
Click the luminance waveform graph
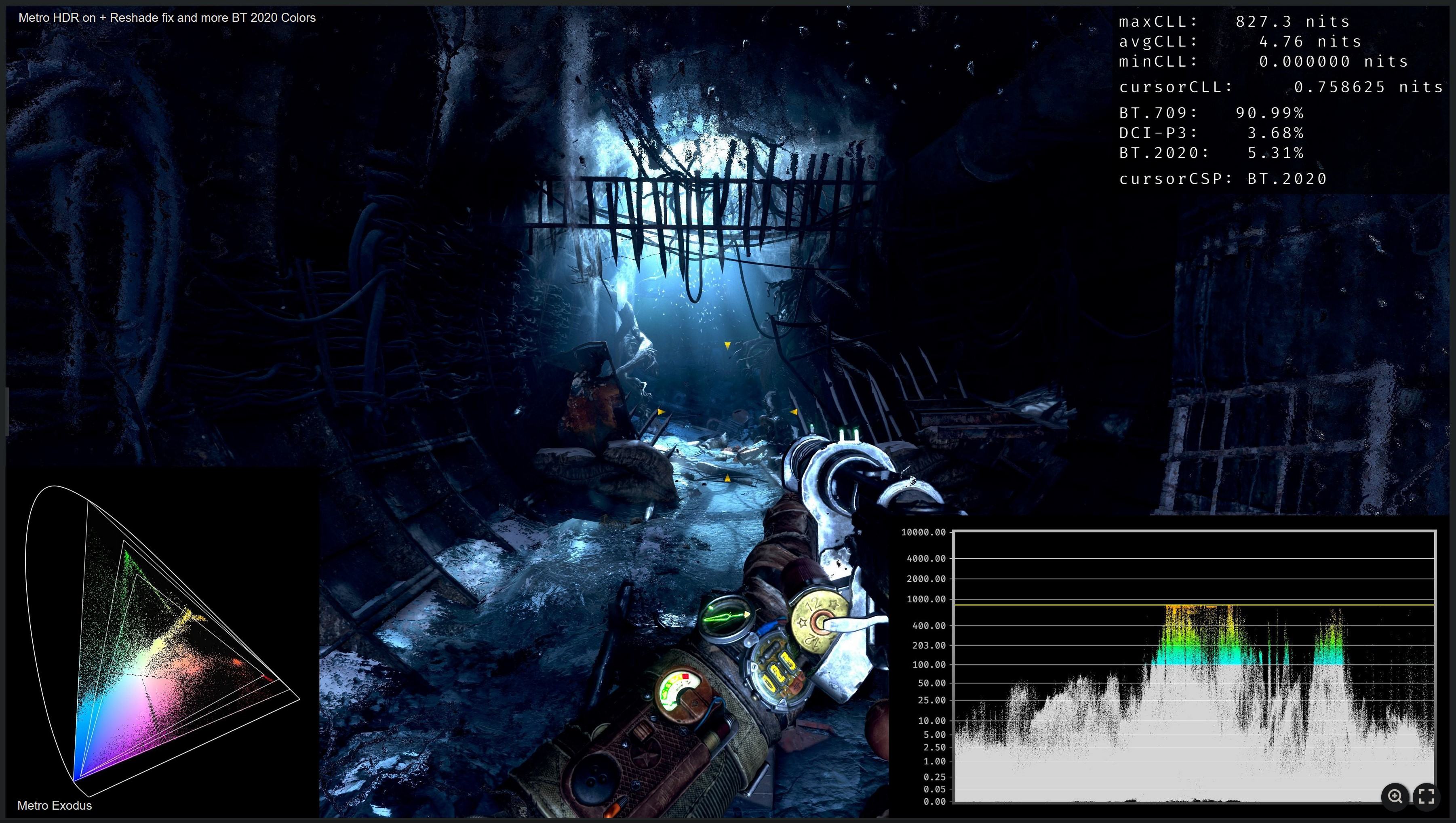coord(1194,666)
